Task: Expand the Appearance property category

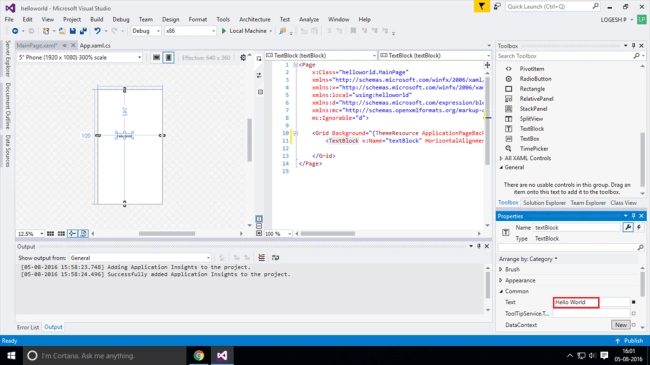Action: [501, 281]
